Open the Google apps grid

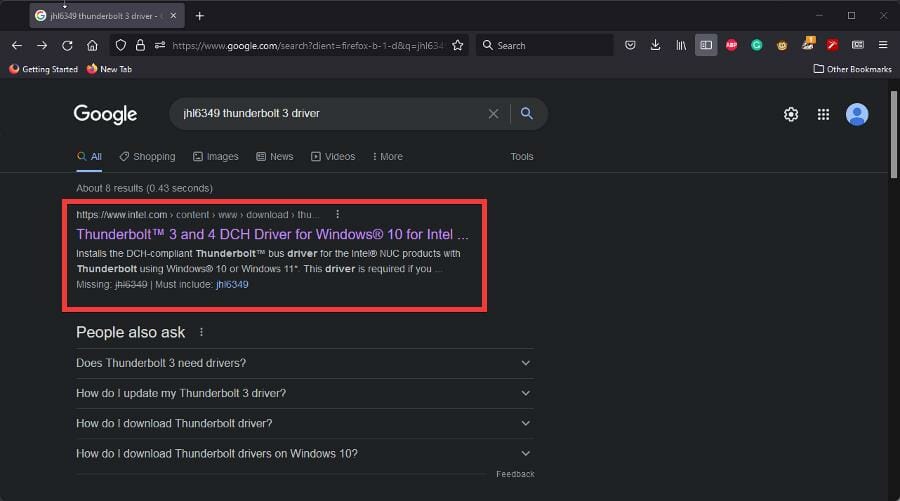click(823, 114)
